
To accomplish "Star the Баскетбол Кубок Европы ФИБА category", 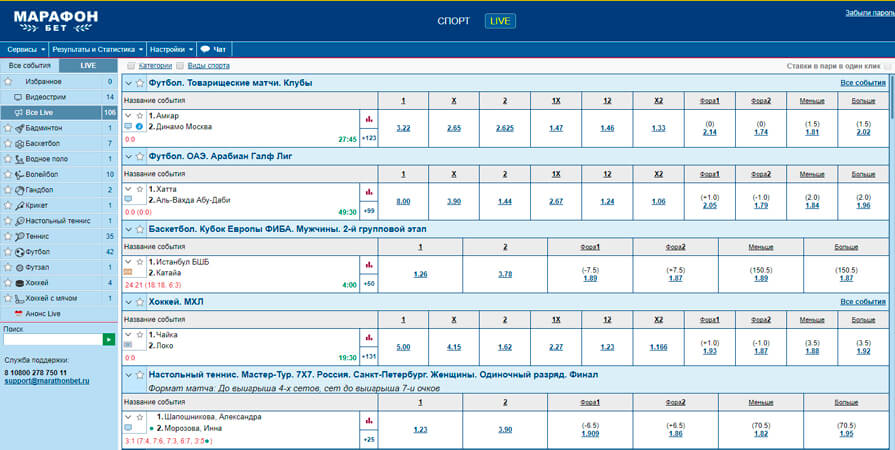I will pyautogui.click(x=140, y=230).
